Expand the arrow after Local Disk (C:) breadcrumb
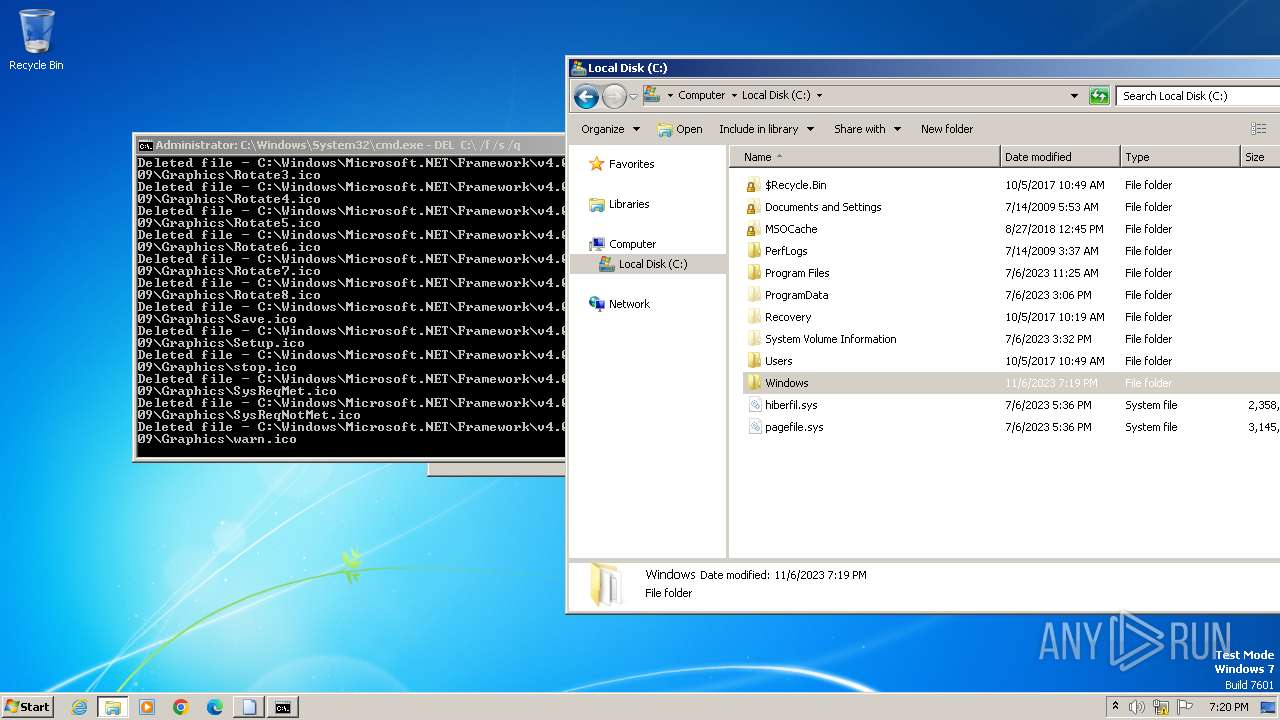 (820, 96)
